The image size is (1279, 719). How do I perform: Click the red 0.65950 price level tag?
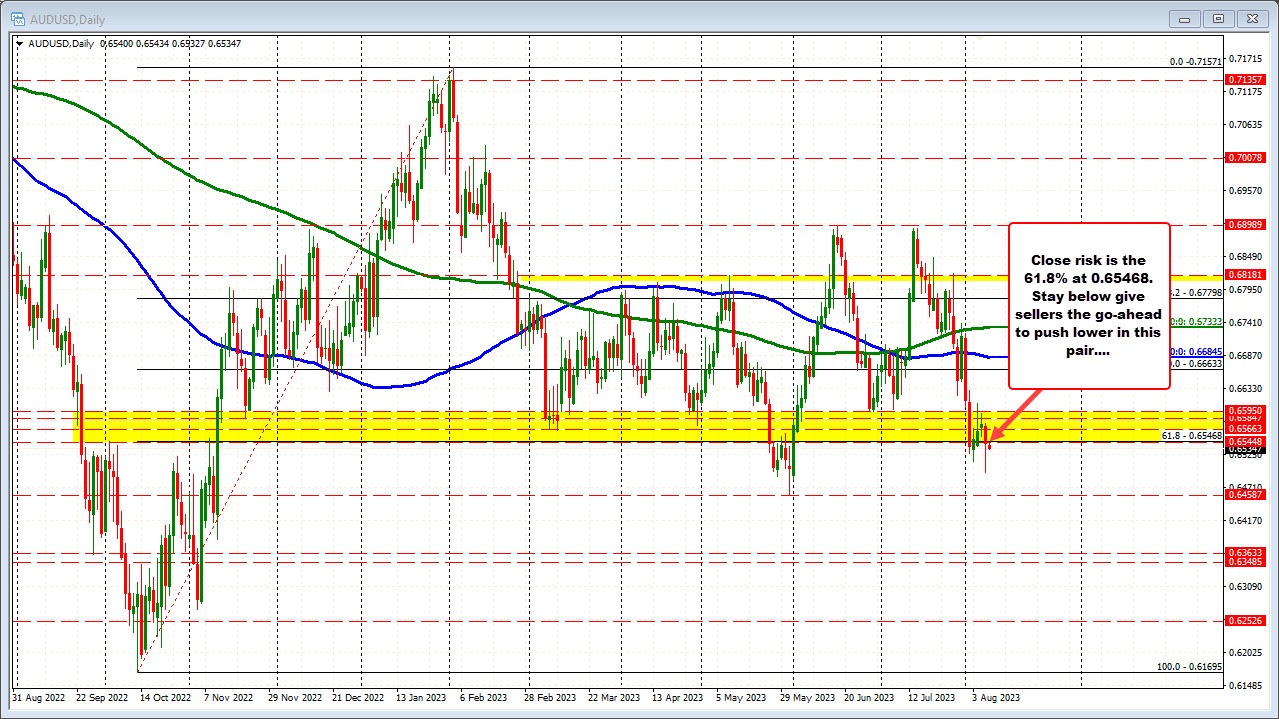tap(1245, 411)
